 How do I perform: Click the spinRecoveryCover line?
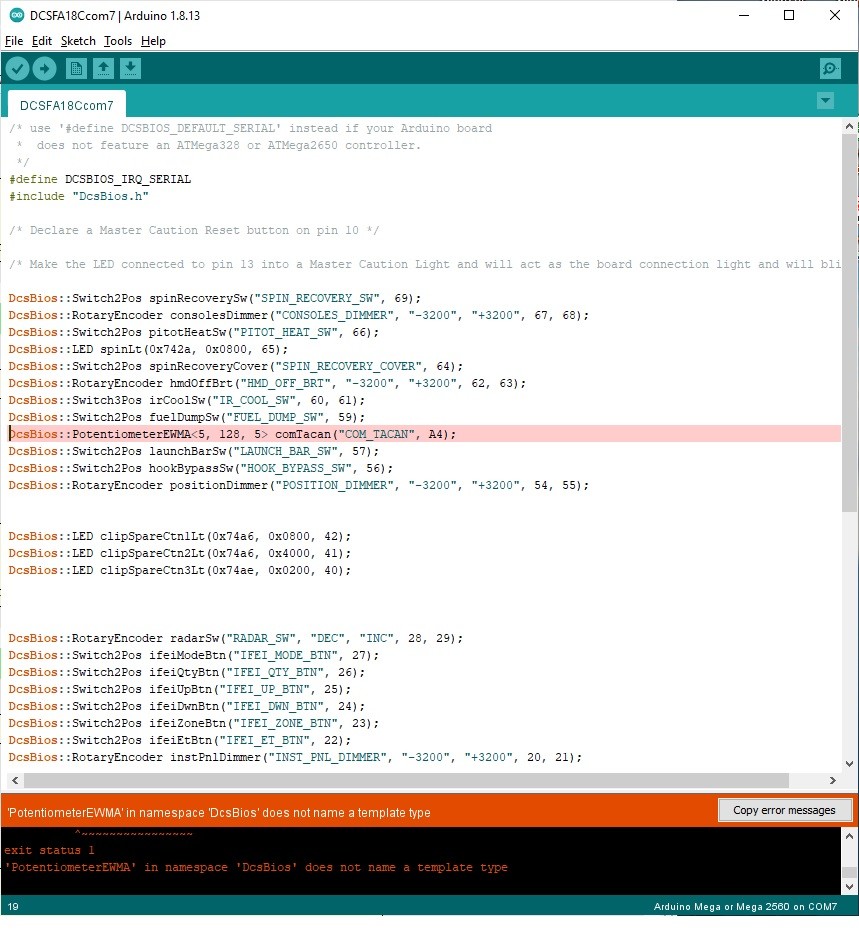point(236,366)
